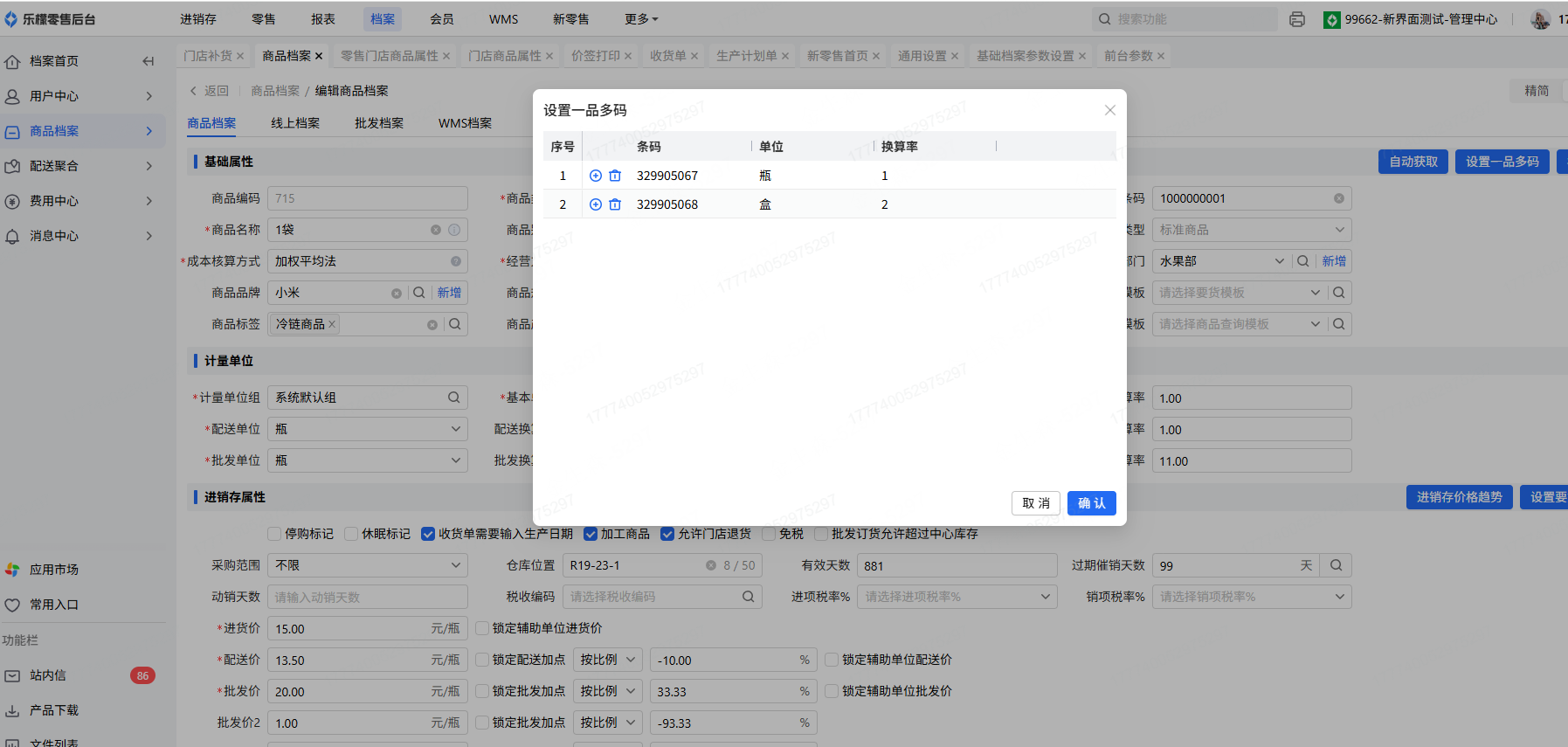The height and width of the screenshot is (747, 1568).
Task: Open the 配送单位 dropdown
Action: click(367, 429)
